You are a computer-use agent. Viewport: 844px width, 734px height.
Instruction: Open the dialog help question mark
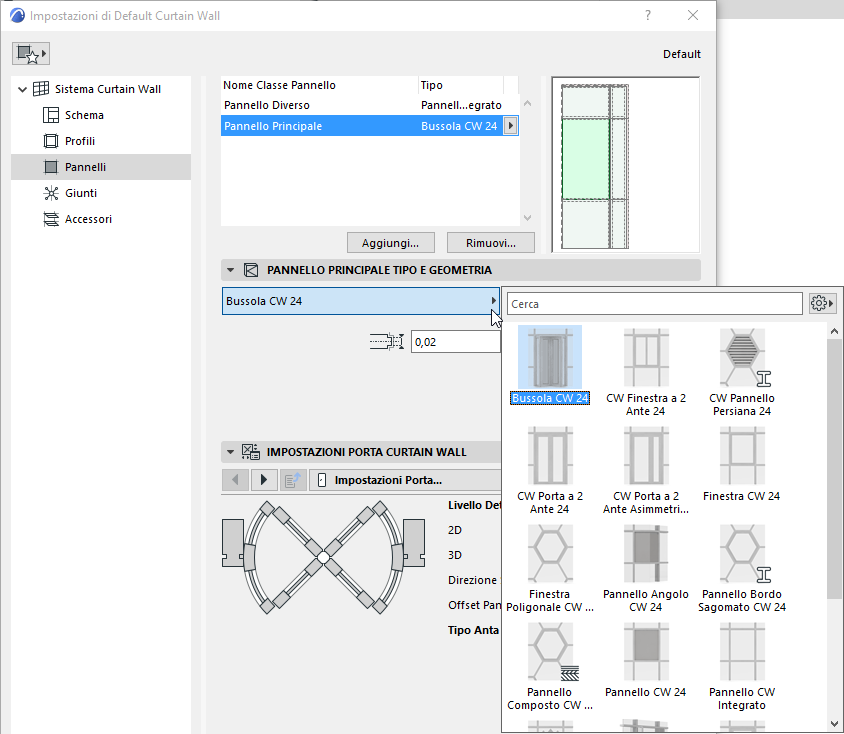[x=648, y=15]
